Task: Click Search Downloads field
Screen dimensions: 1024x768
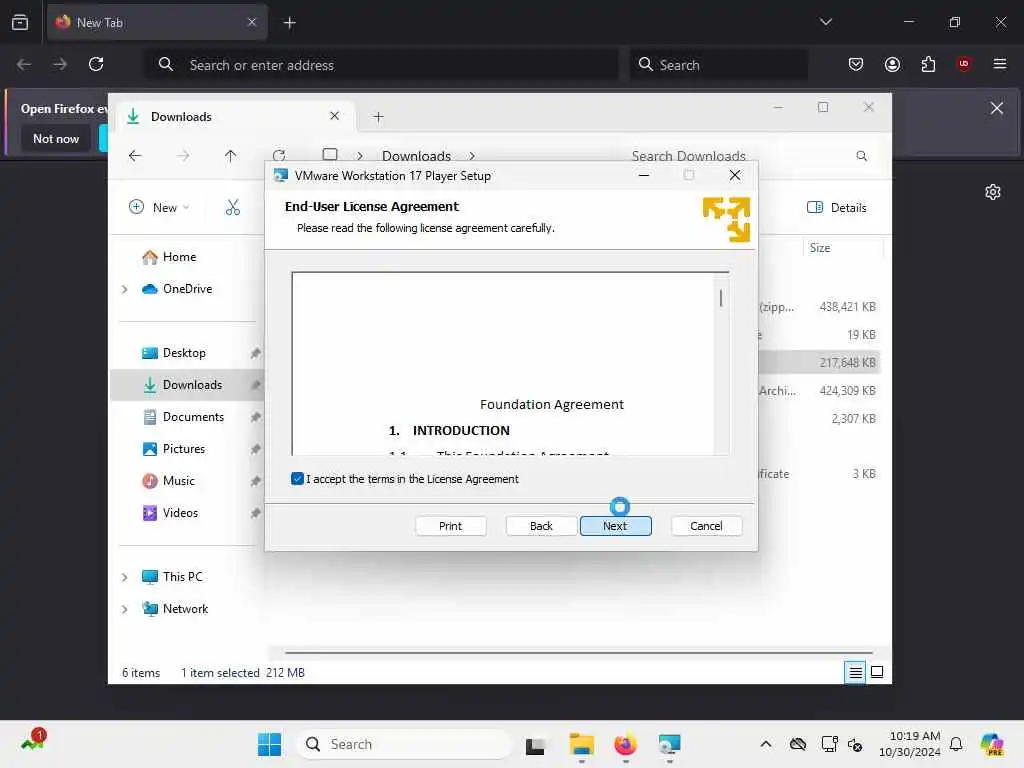Action: pyautogui.click(x=688, y=156)
